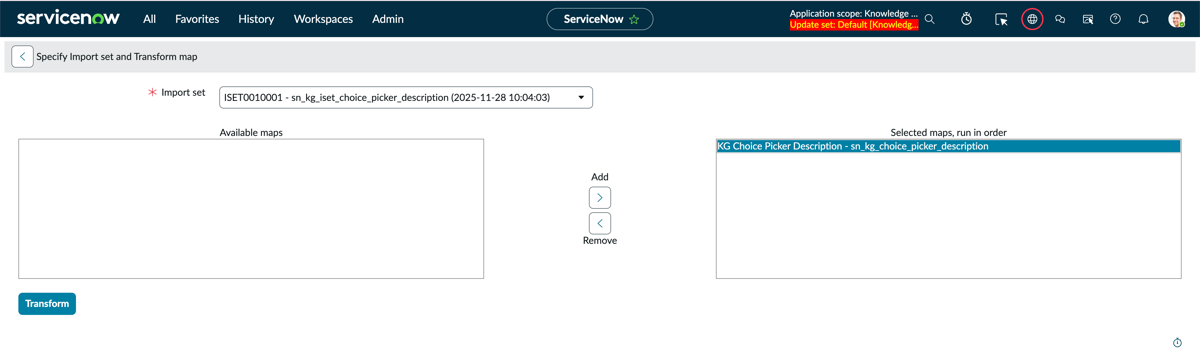
Task: Open the notifications bell icon
Action: [1143, 19]
